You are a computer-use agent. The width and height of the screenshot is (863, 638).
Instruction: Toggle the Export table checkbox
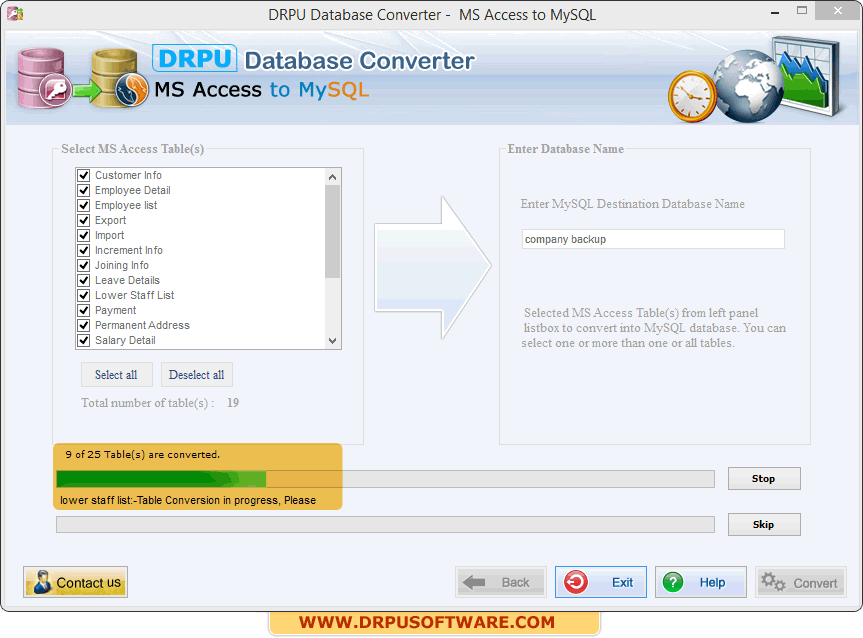tap(84, 220)
